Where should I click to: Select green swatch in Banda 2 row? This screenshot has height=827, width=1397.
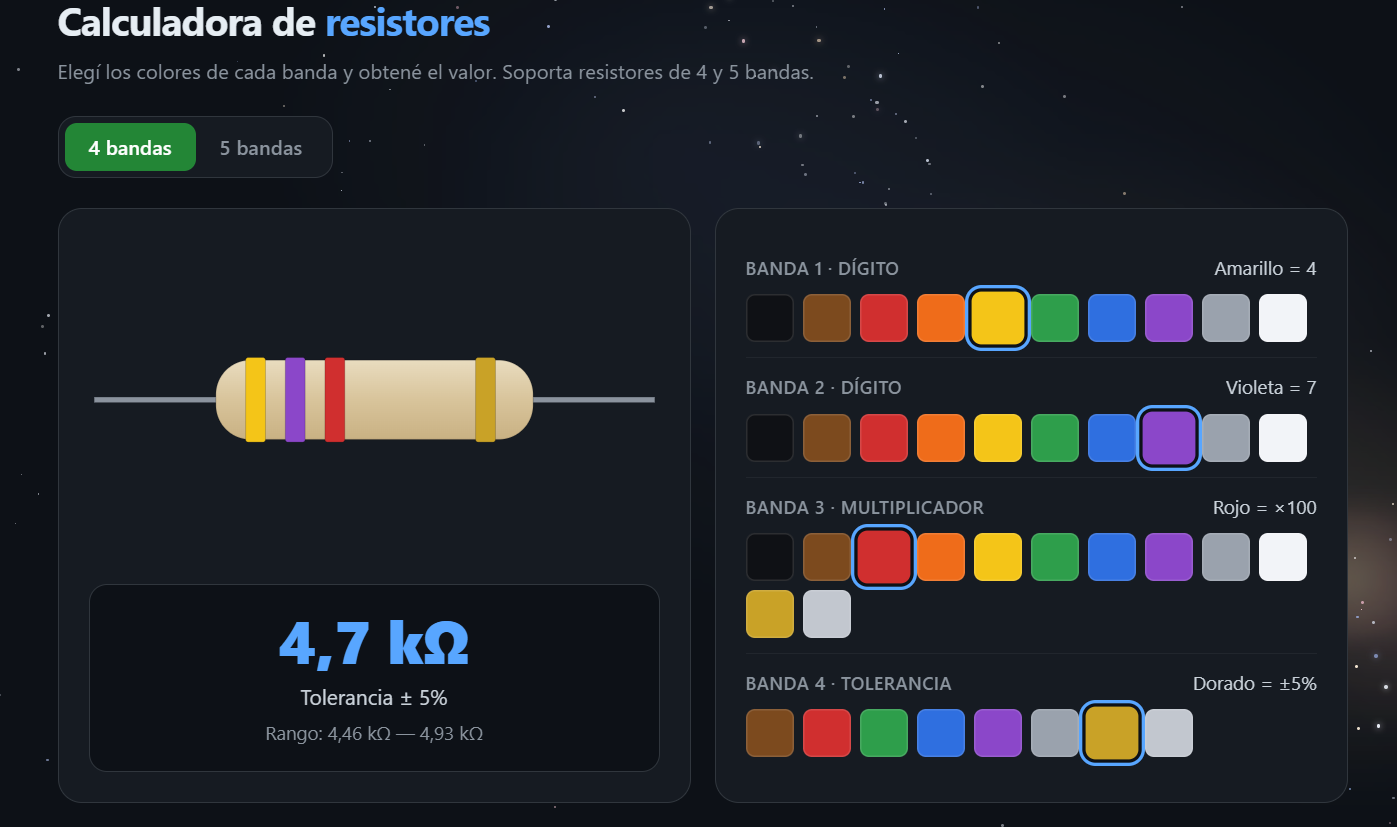(1055, 438)
